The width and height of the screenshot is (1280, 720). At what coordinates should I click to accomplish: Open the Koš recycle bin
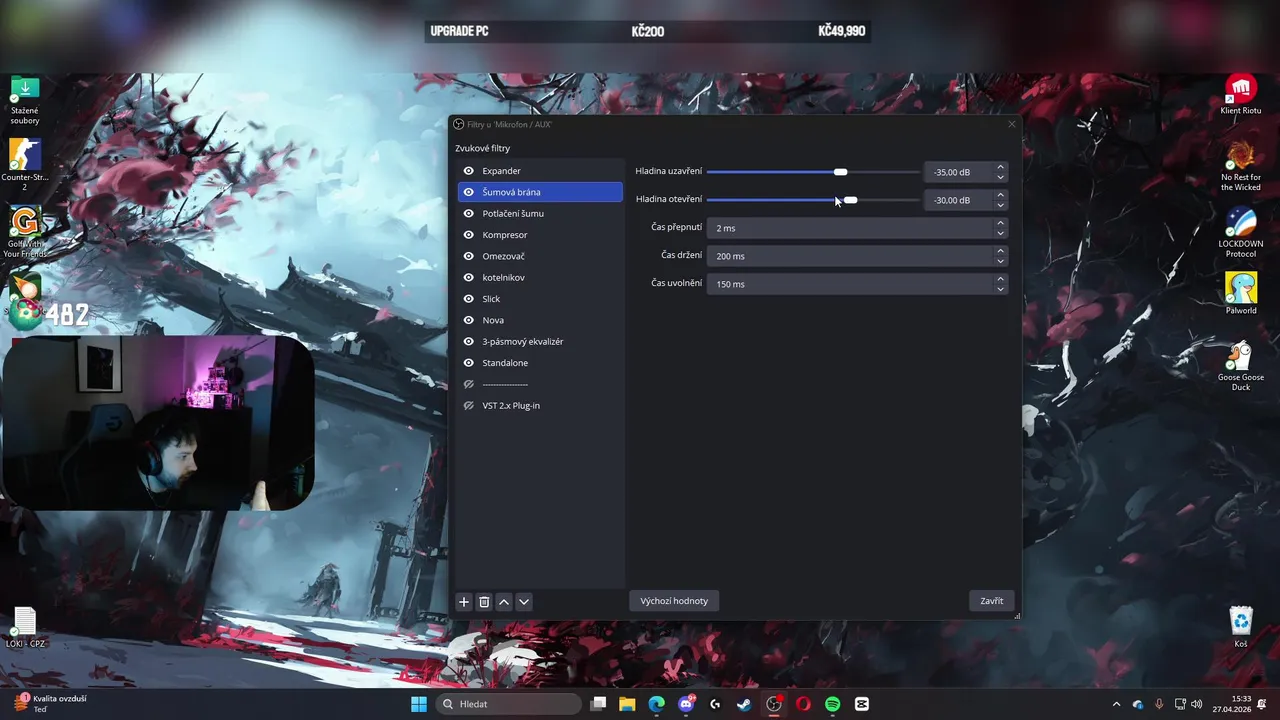coord(1241,627)
